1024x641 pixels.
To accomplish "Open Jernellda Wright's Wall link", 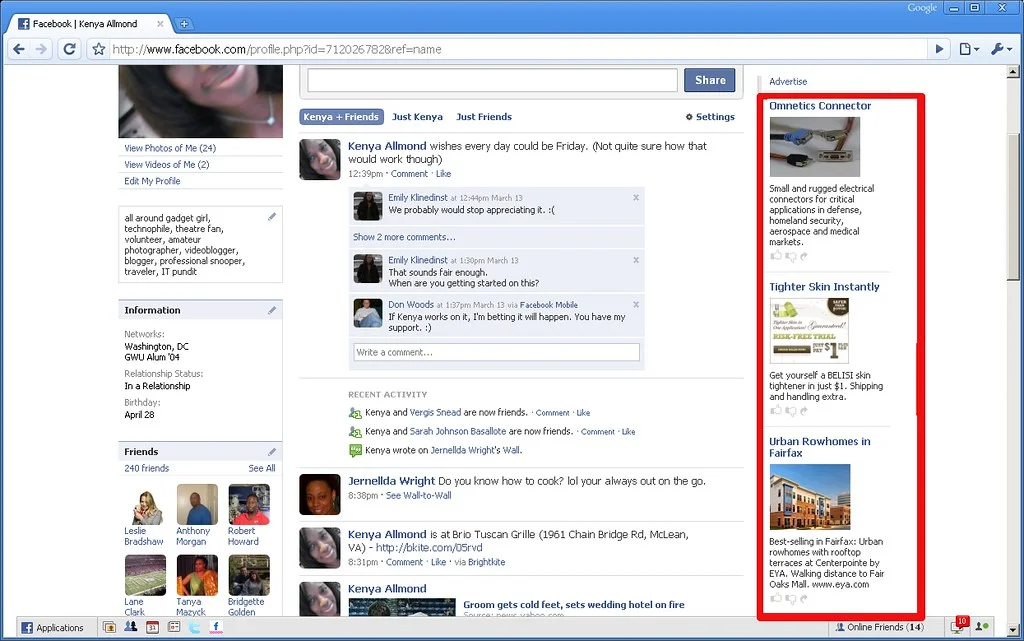I will point(475,450).
